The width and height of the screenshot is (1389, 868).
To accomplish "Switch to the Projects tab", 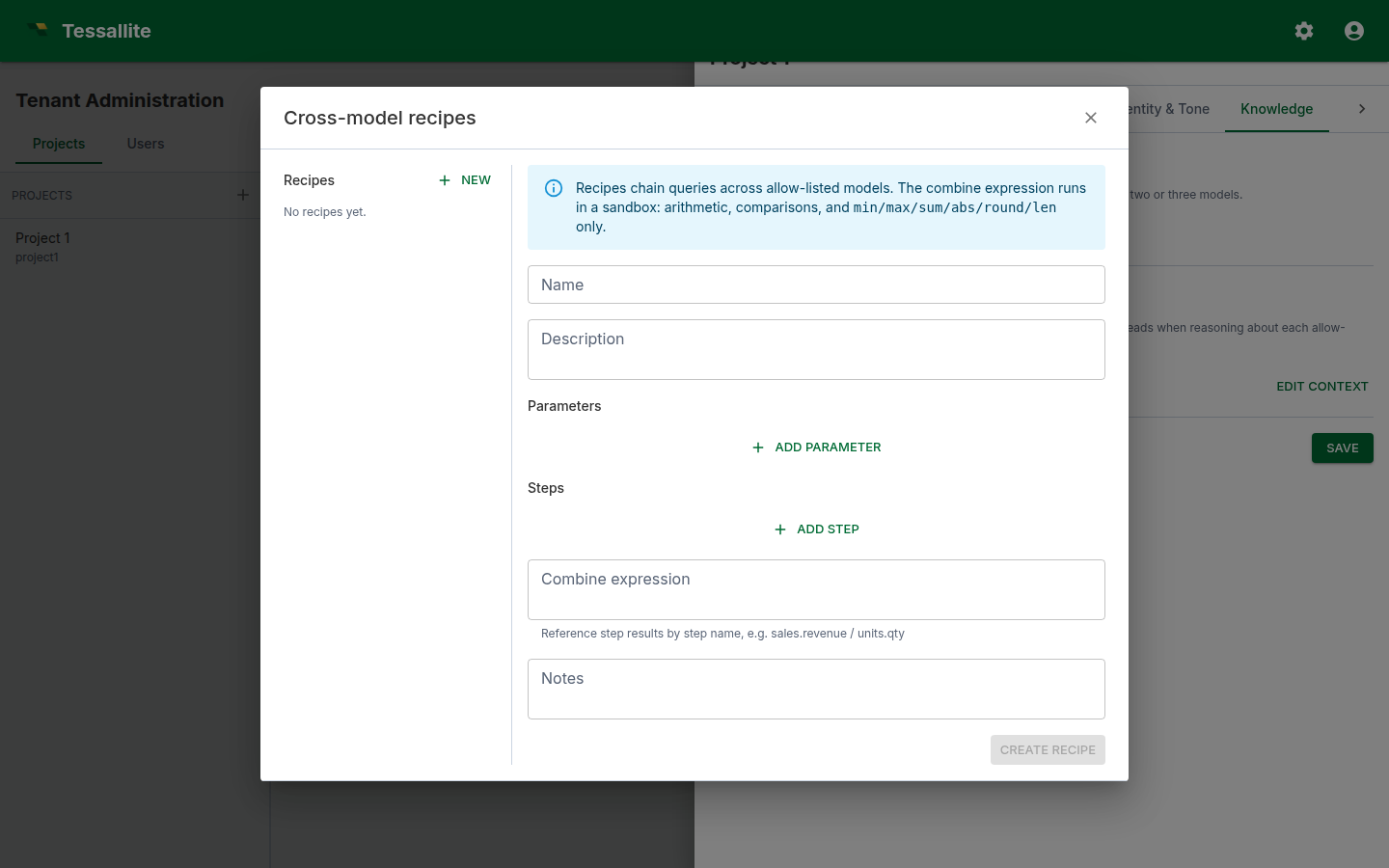I will point(59,144).
